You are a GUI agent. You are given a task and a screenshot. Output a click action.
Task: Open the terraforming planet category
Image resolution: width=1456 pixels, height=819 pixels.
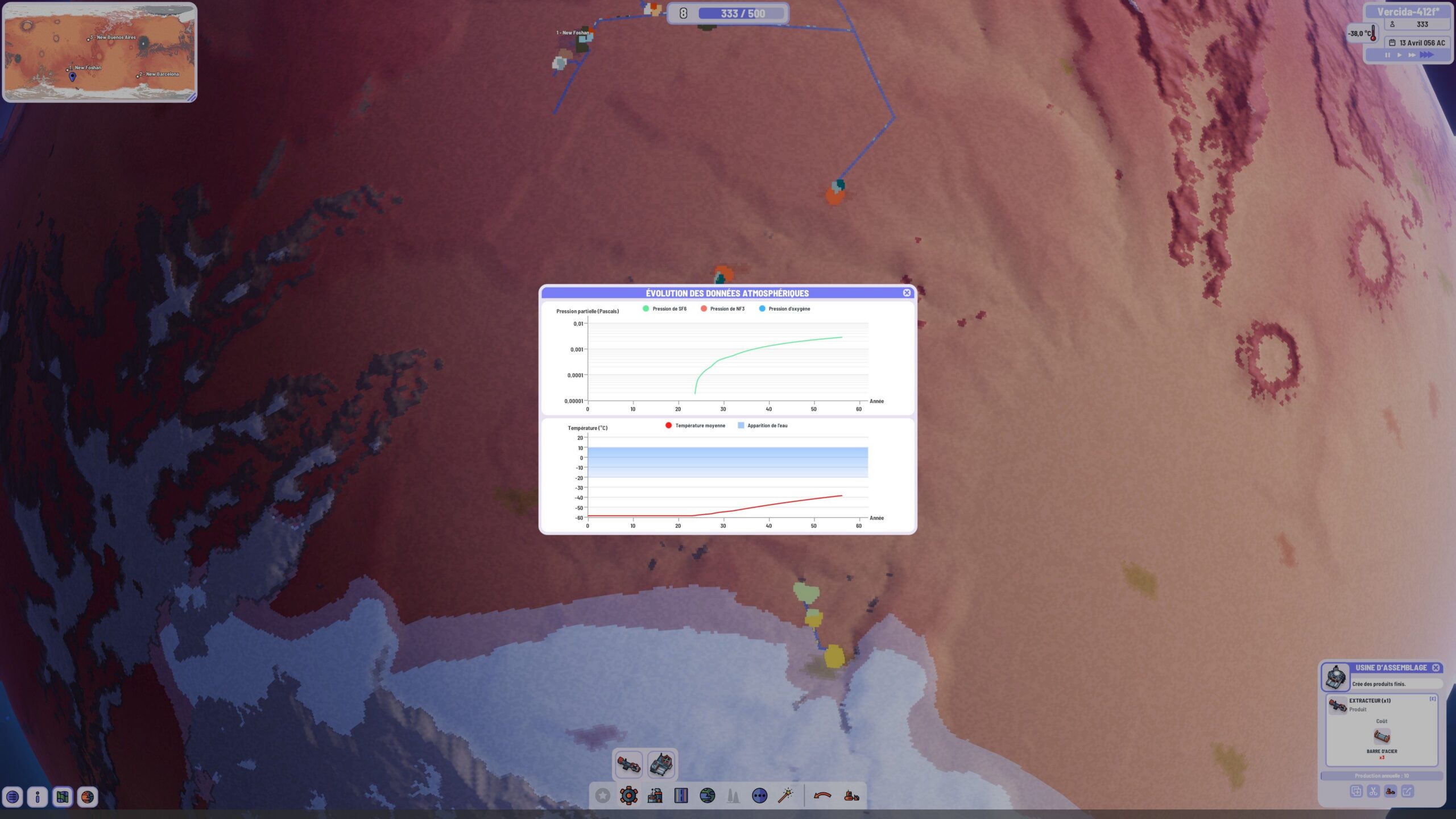click(x=707, y=796)
